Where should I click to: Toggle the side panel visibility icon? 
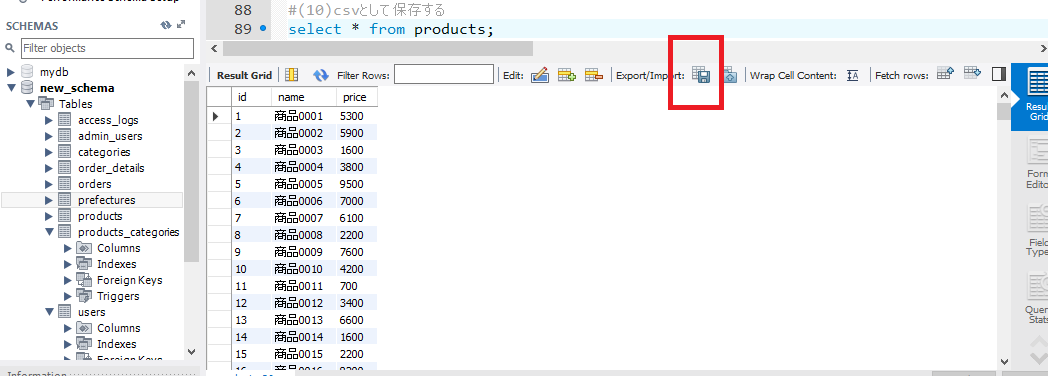(999, 74)
